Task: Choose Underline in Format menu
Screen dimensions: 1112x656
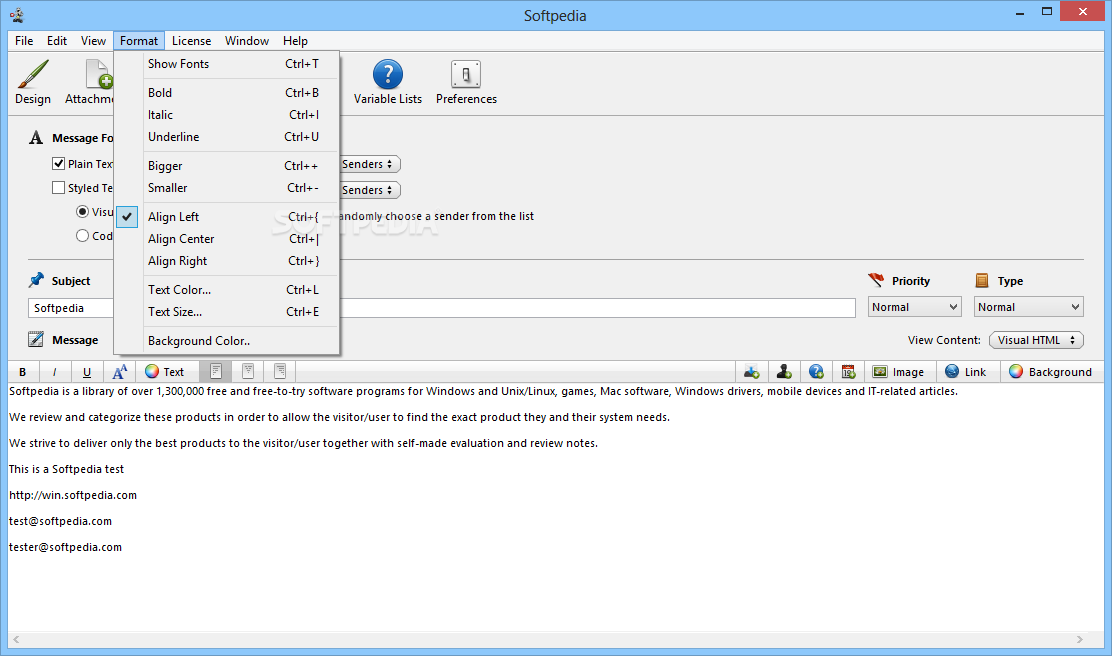Action: coord(227,137)
